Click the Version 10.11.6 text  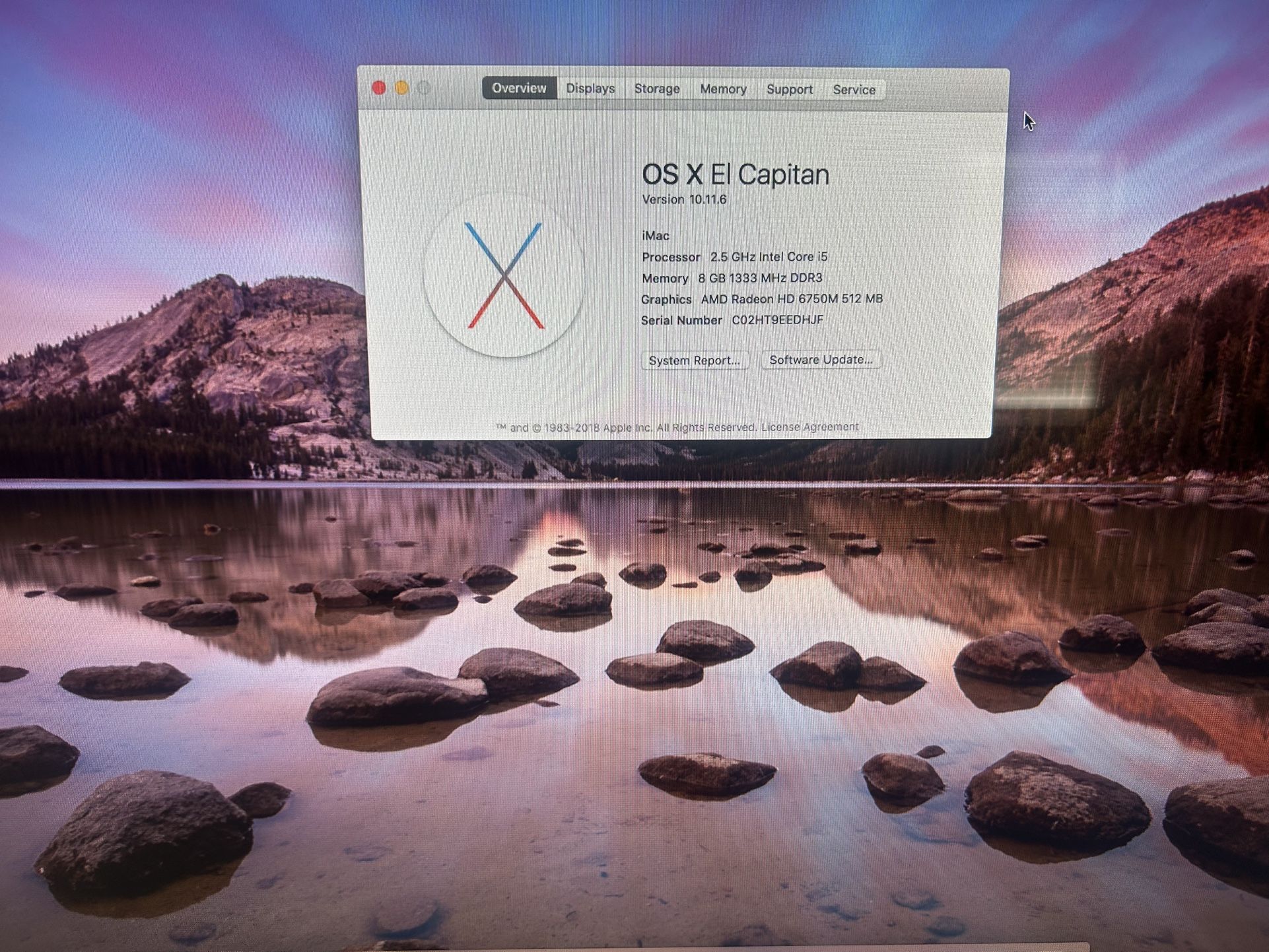pos(684,199)
